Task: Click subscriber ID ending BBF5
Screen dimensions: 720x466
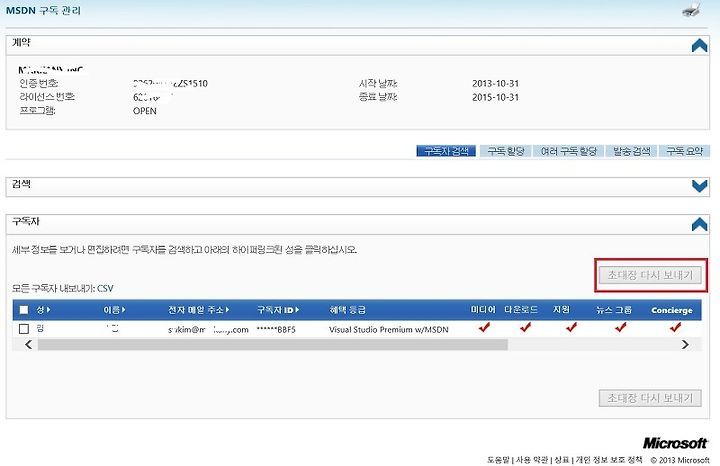Action: pos(276,329)
